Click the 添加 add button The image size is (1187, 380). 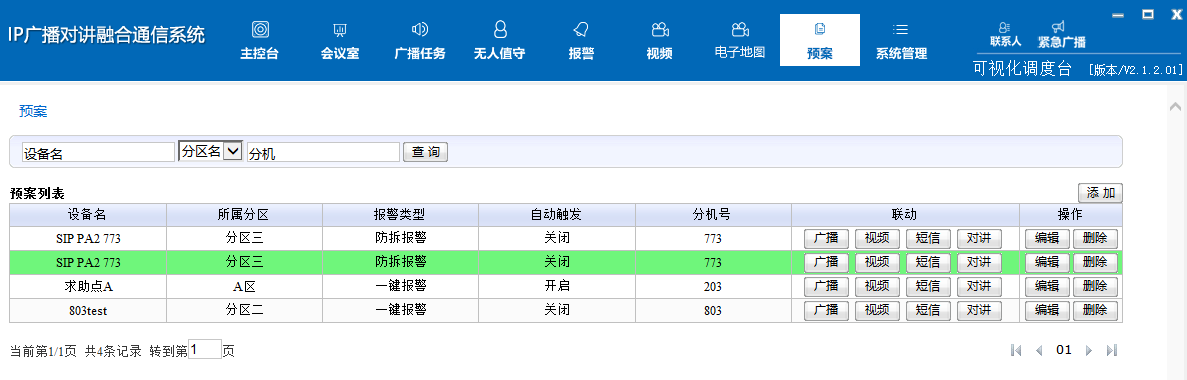(1100, 193)
